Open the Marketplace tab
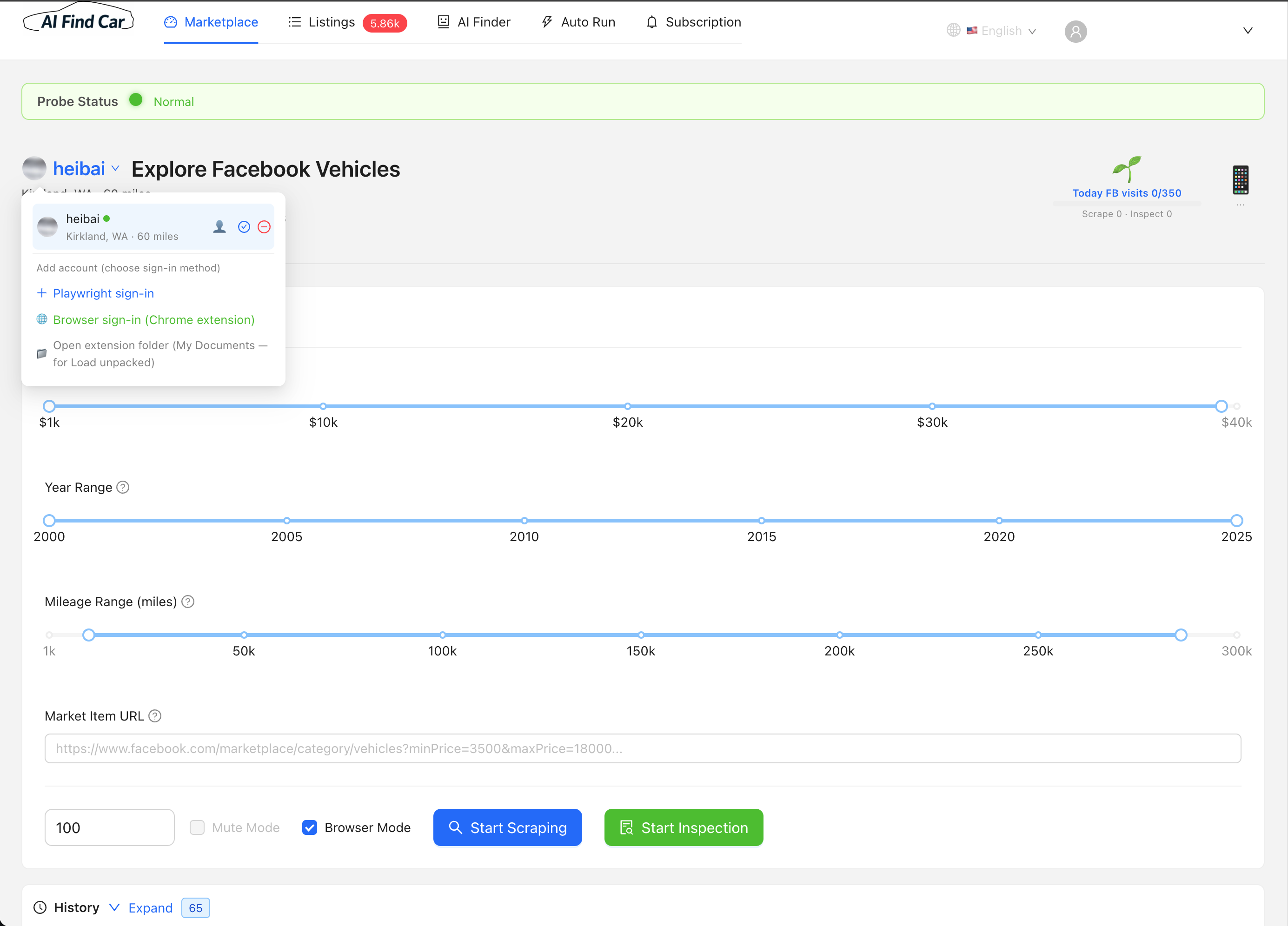 point(211,22)
